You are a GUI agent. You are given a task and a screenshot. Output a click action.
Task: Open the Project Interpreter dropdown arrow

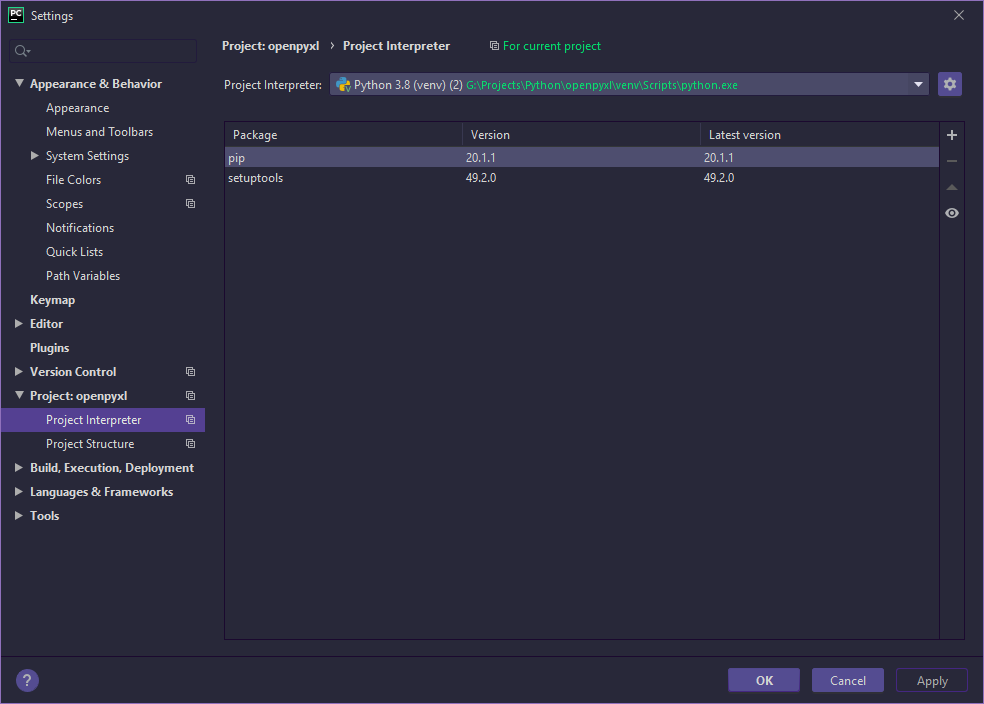918,85
